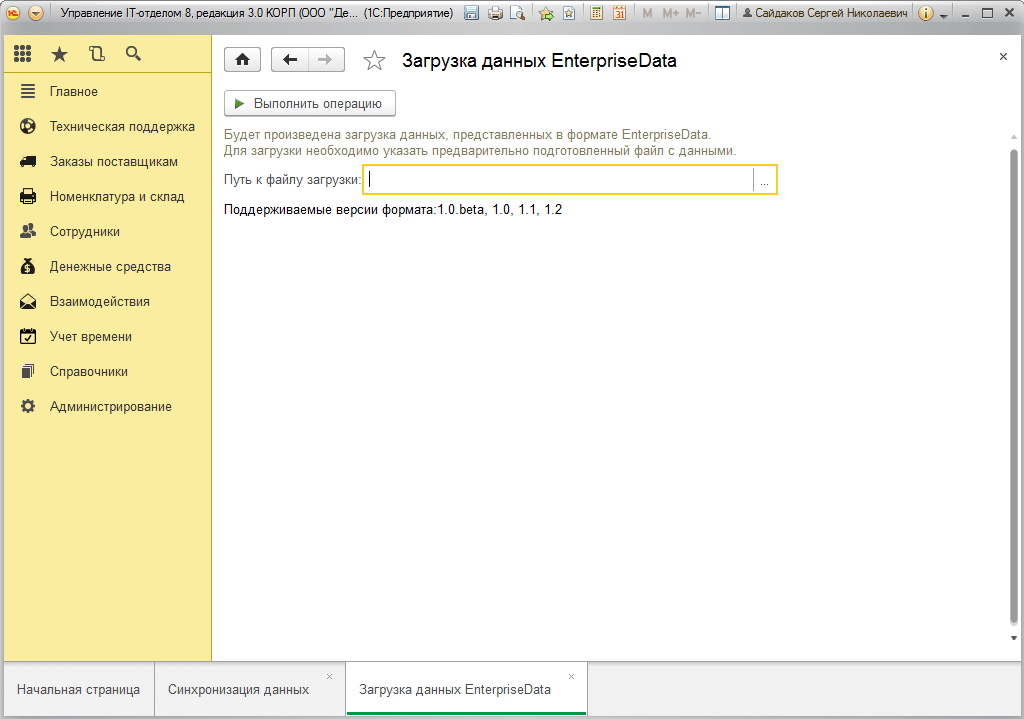Focus the Путь к файлу загрузки field

point(560,180)
